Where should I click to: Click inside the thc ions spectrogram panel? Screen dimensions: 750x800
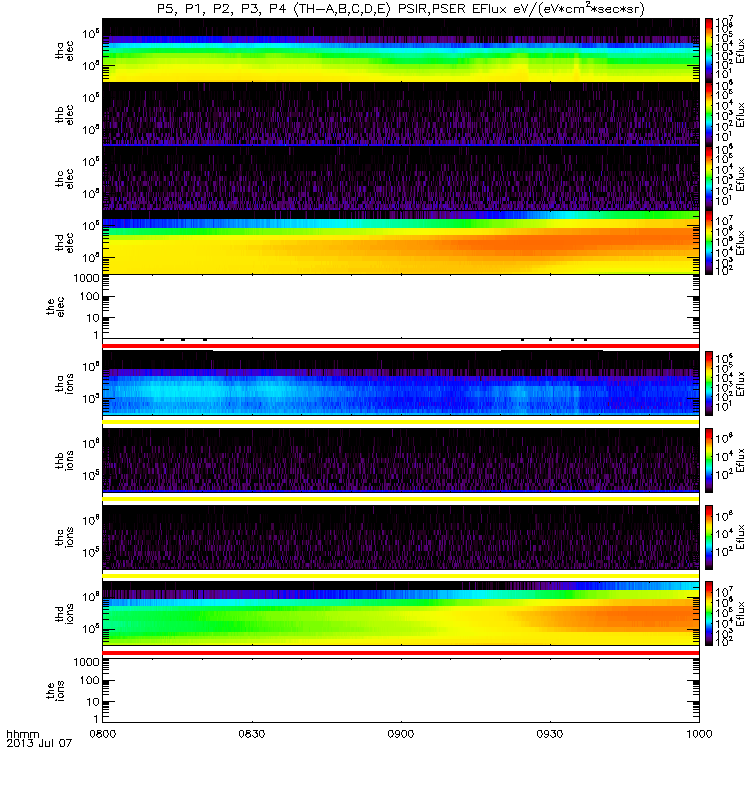401,537
